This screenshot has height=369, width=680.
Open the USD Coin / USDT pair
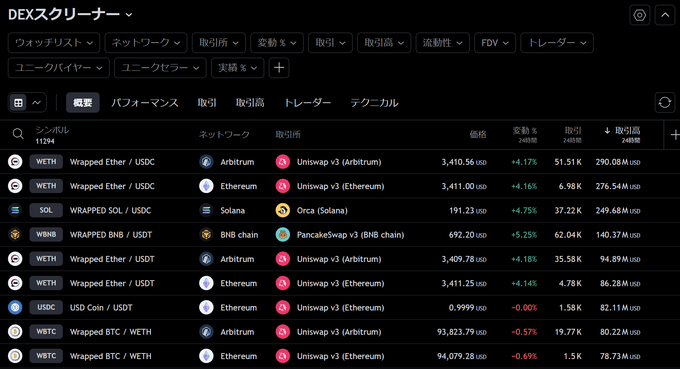click(x=101, y=307)
